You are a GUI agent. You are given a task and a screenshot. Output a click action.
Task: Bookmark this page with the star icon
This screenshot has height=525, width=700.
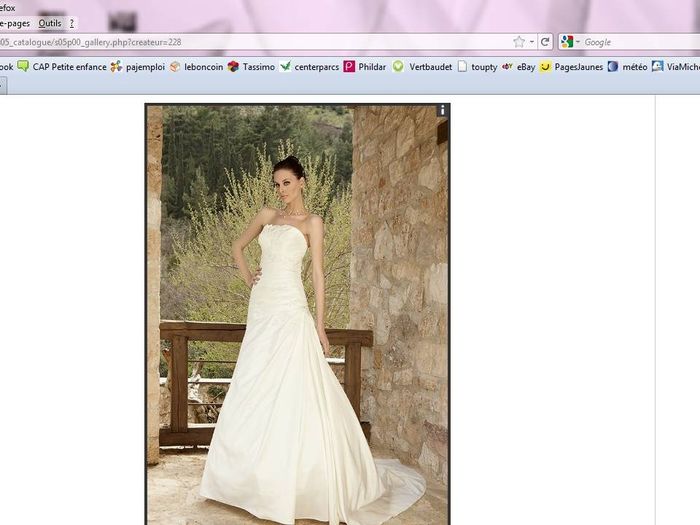(519, 42)
